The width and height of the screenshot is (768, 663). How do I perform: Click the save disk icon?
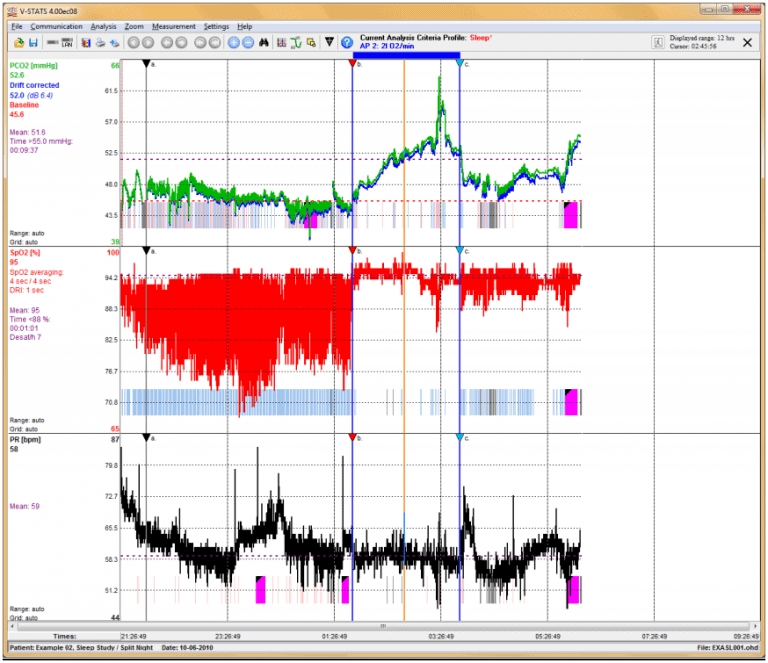click(33, 43)
